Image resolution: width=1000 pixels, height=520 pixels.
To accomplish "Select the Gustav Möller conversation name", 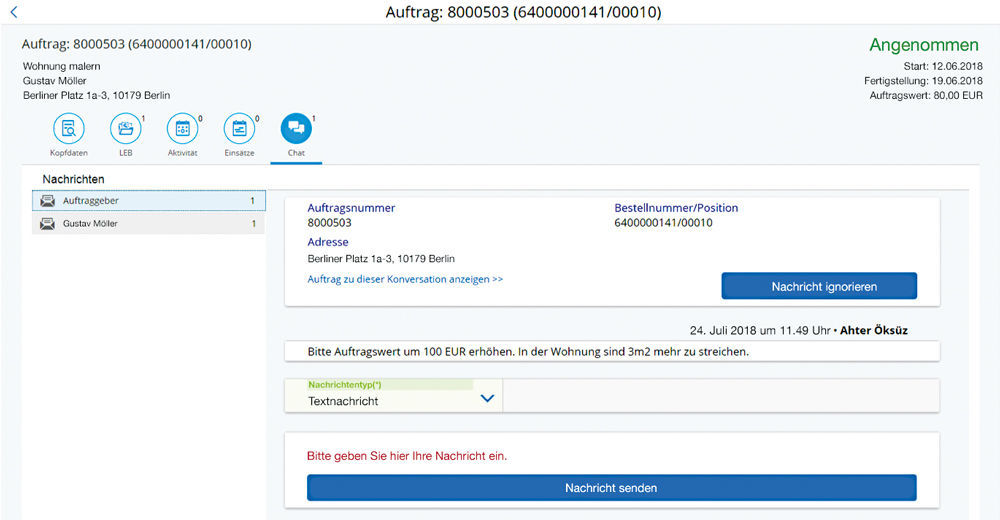I will [91, 224].
